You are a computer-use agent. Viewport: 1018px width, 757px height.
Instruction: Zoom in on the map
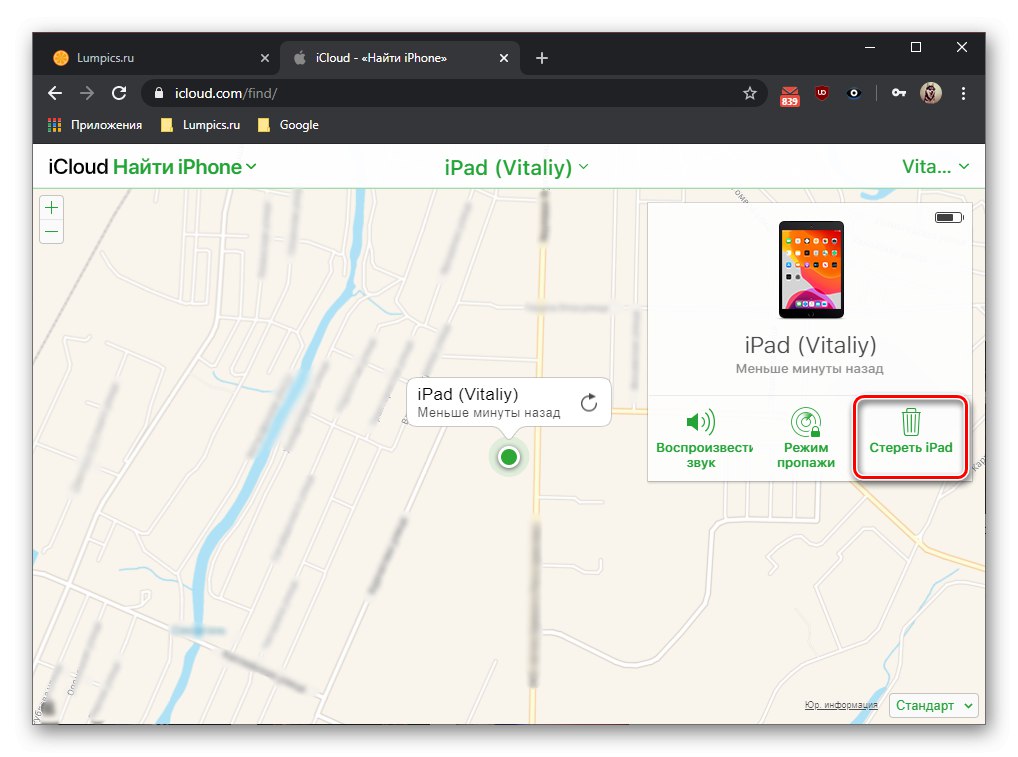pos(51,208)
